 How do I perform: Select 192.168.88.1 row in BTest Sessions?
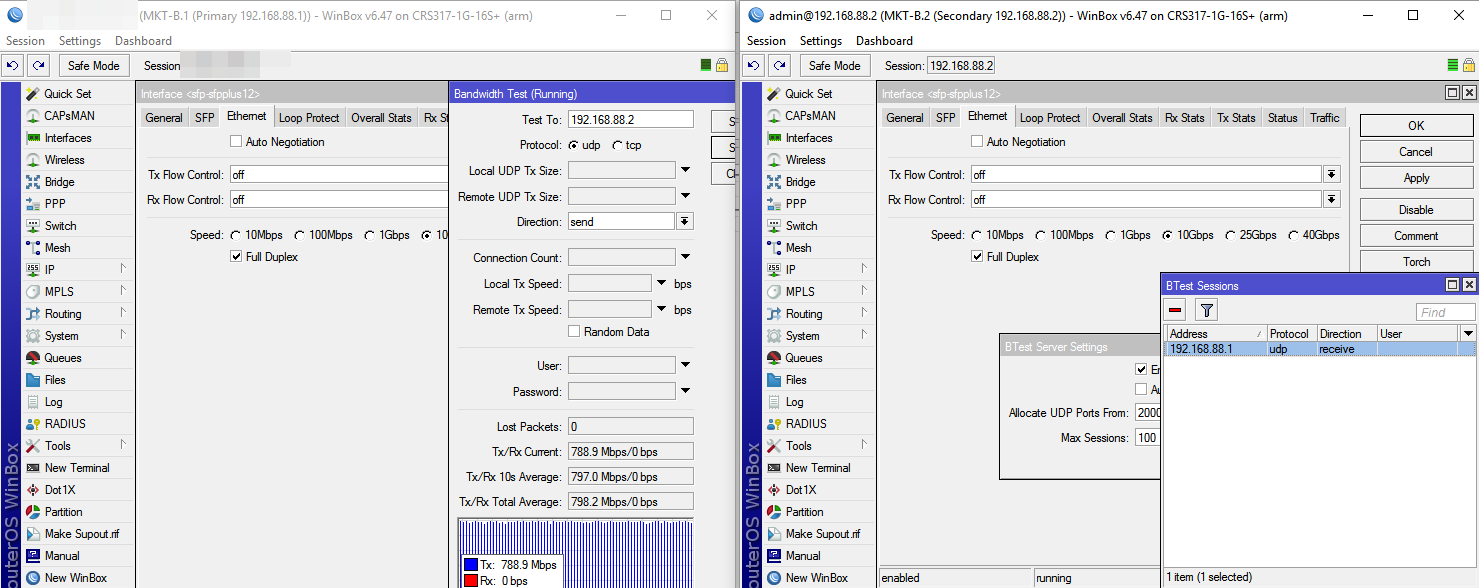tap(1320, 349)
